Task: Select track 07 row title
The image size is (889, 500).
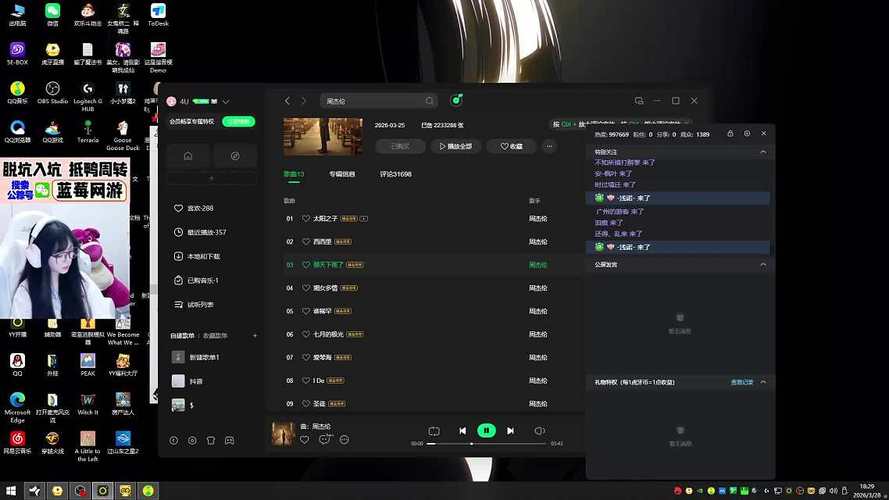Action: tap(322, 357)
